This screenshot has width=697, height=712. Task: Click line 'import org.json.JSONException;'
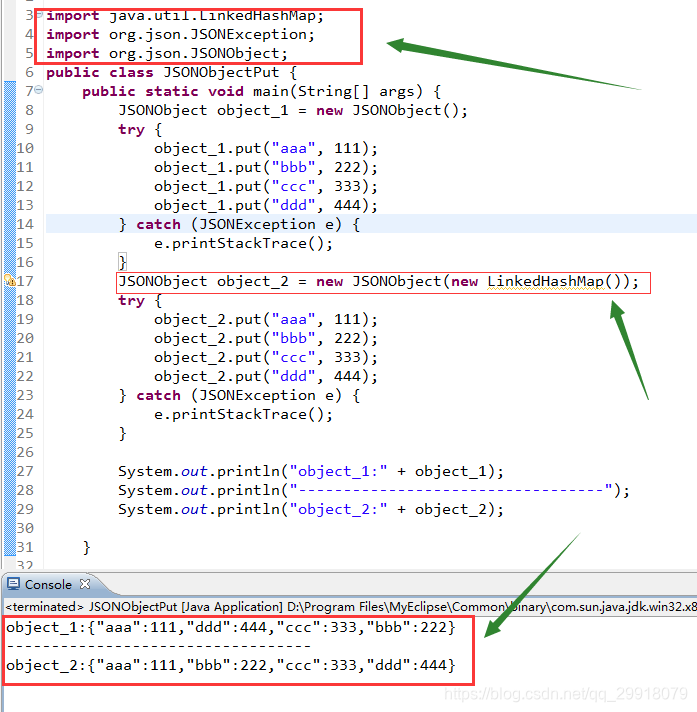[x=180, y=35]
